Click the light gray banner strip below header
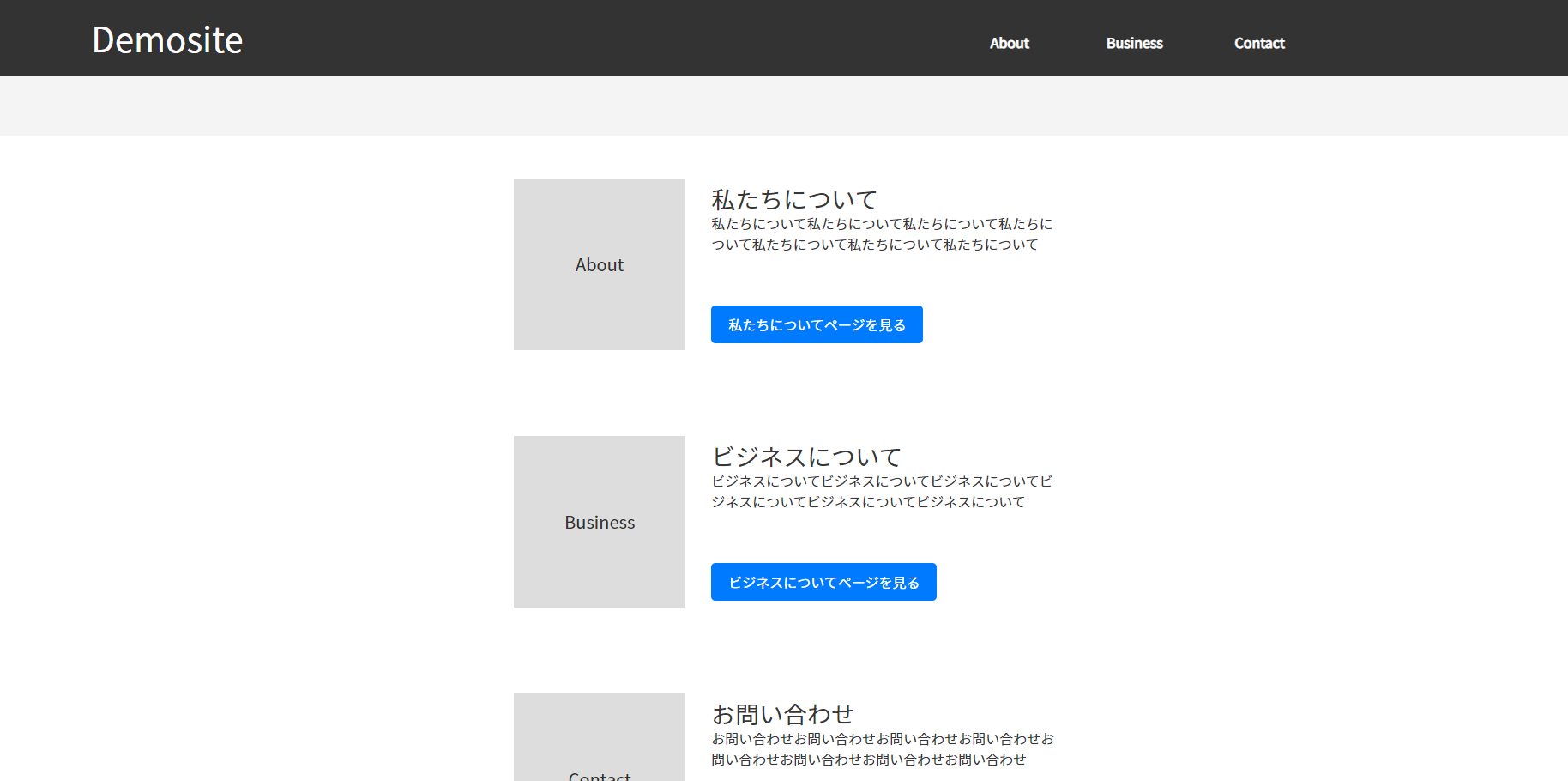 point(784,106)
